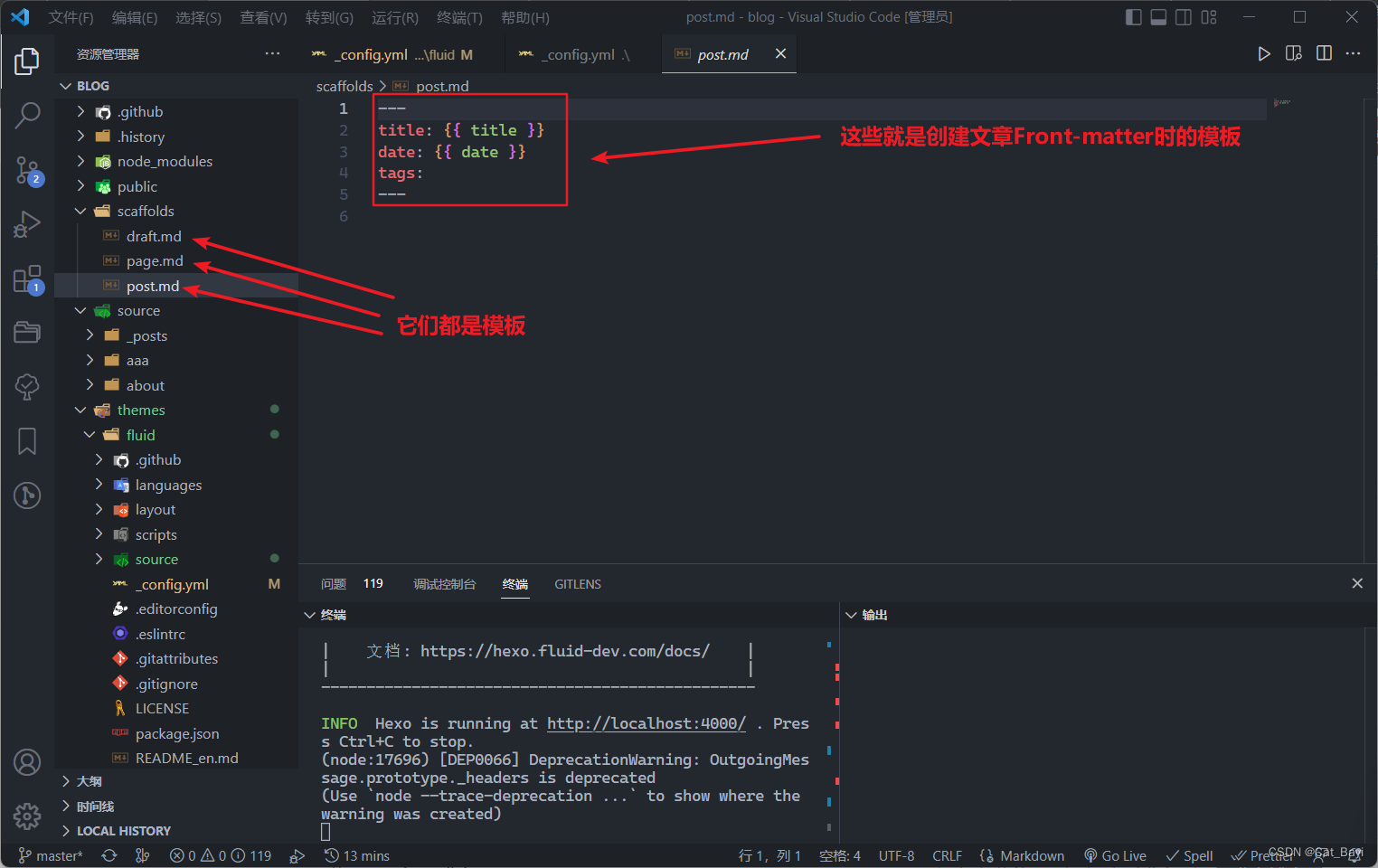This screenshot has width=1378, height=868.
Task: Open the 终端(T) menu
Action: [x=459, y=17]
